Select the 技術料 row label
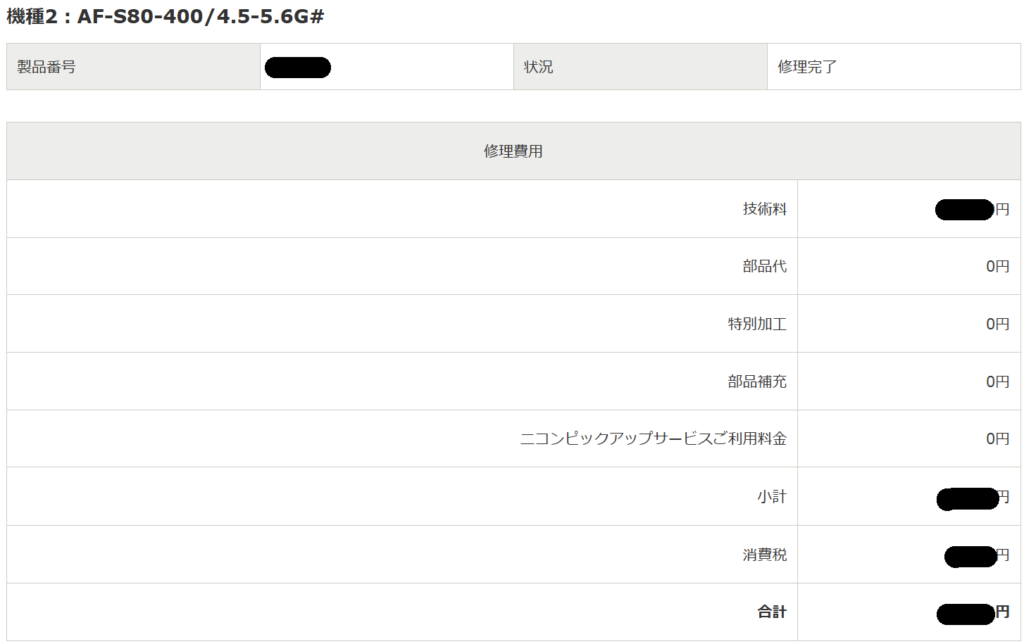 click(x=764, y=209)
